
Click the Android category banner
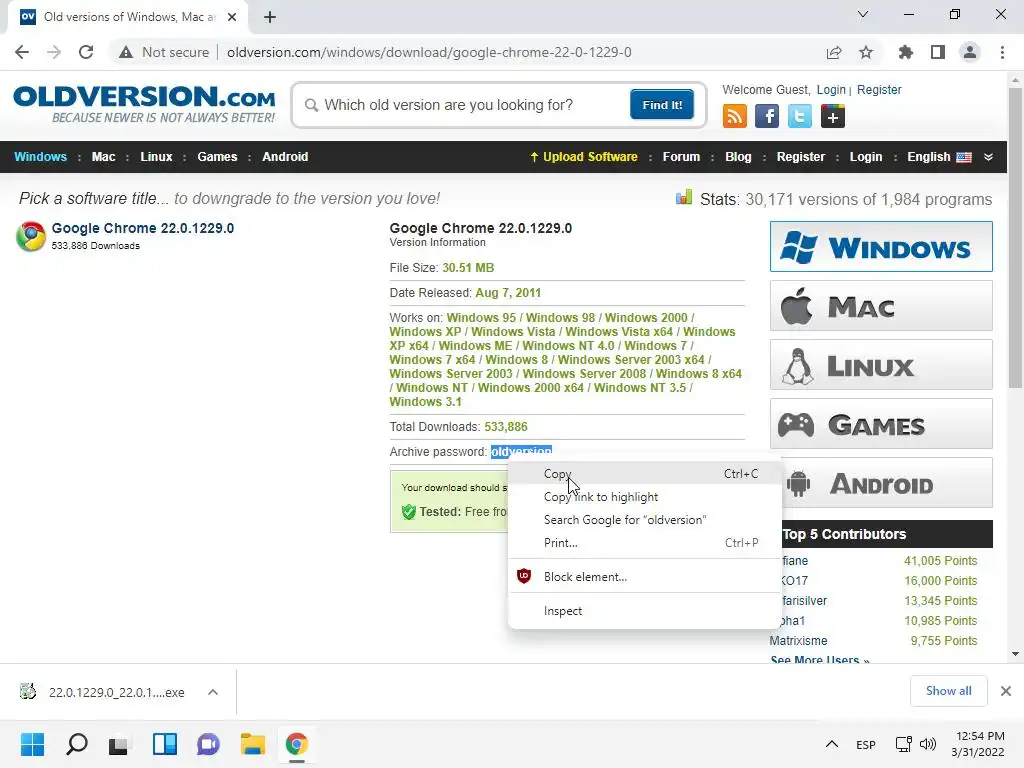pos(888,483)
